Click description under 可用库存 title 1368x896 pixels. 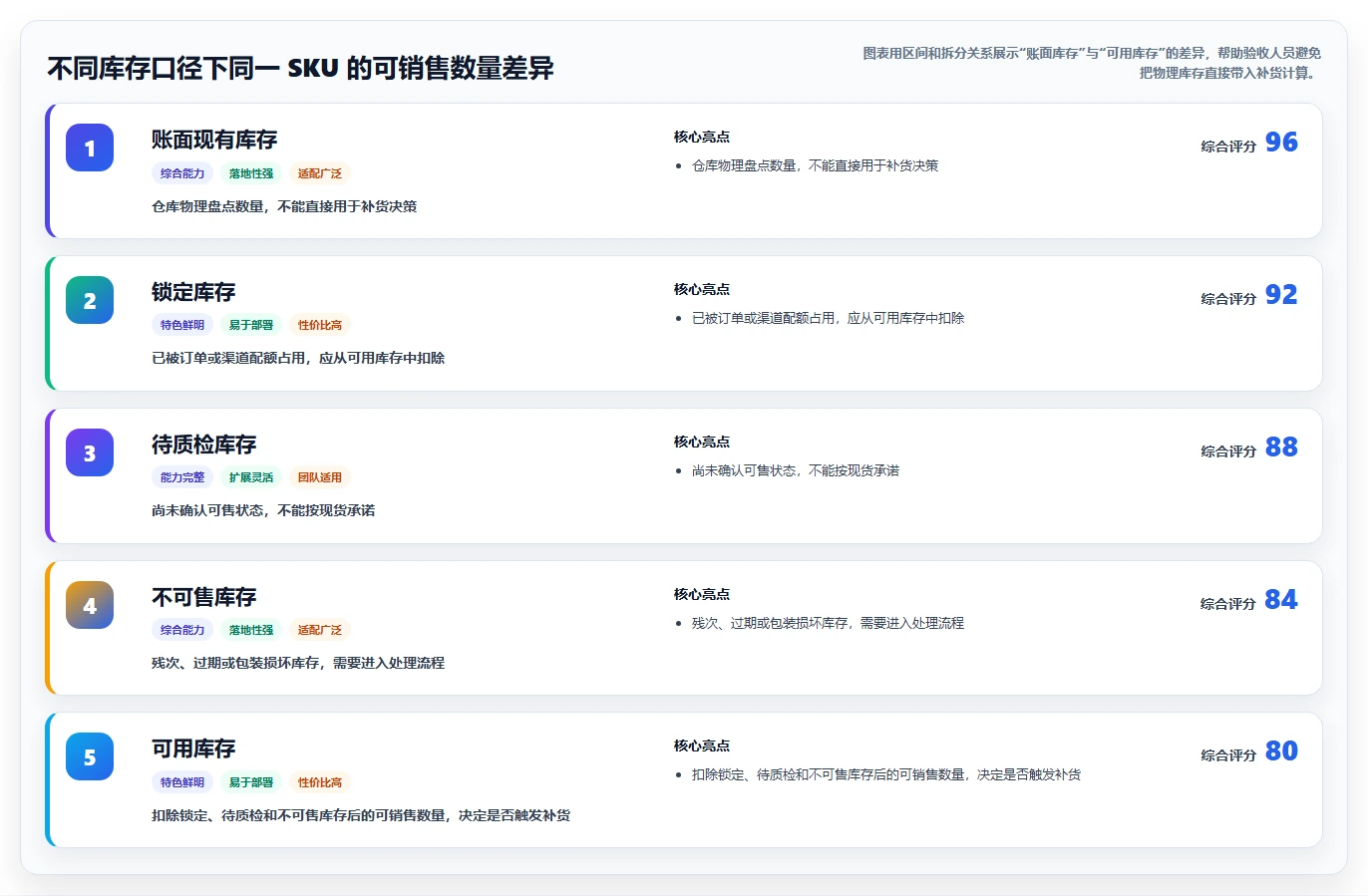pyautogui.click(x=361, y=816)
